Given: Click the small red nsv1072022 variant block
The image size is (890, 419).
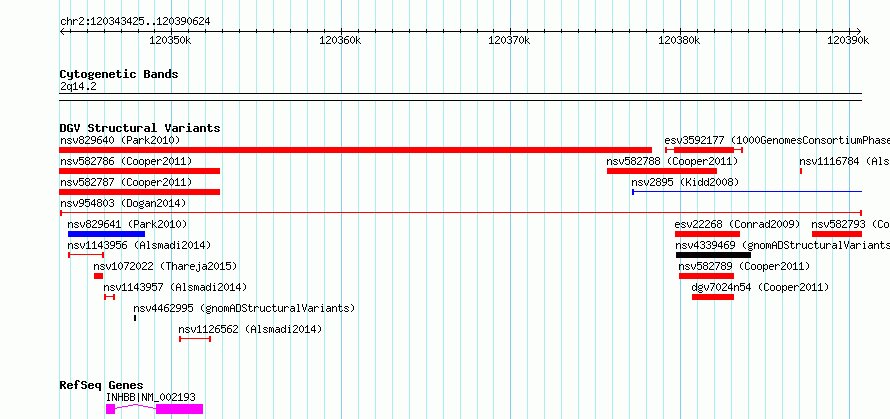Looking at the screenshot, I should click(x=98, y=276).
